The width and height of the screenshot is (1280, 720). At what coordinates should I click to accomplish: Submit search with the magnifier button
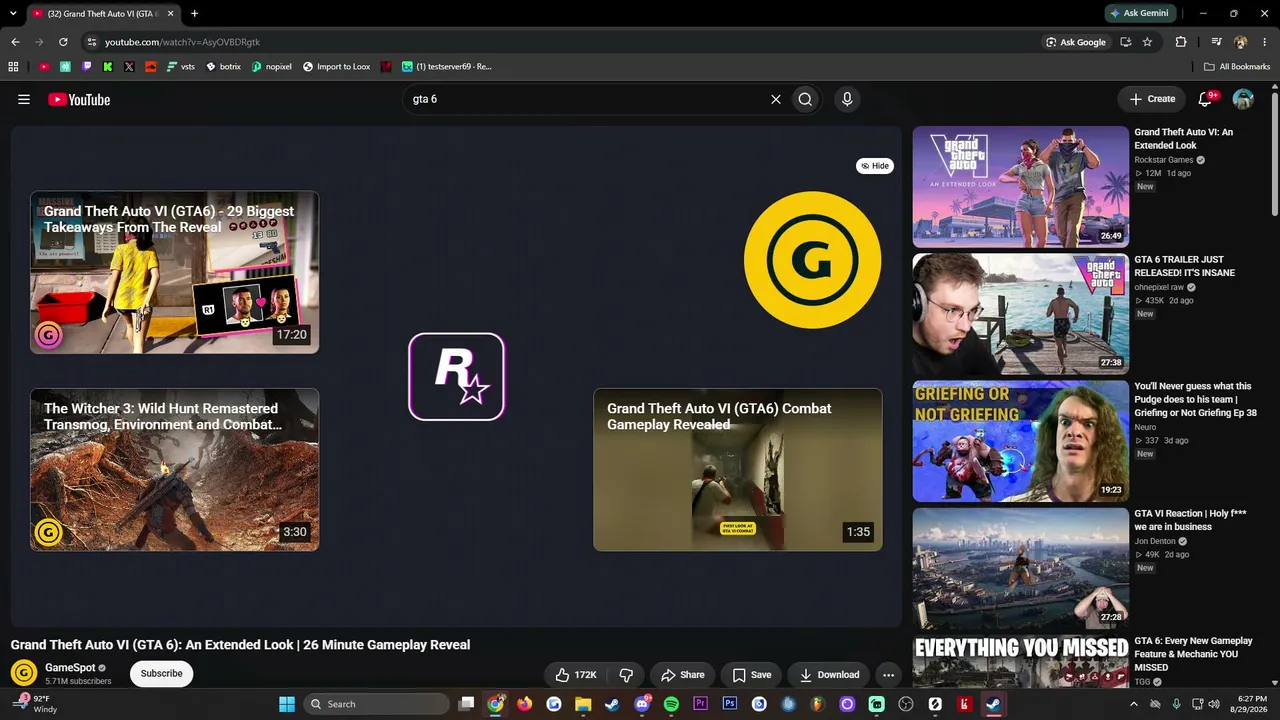pos(805,99)
